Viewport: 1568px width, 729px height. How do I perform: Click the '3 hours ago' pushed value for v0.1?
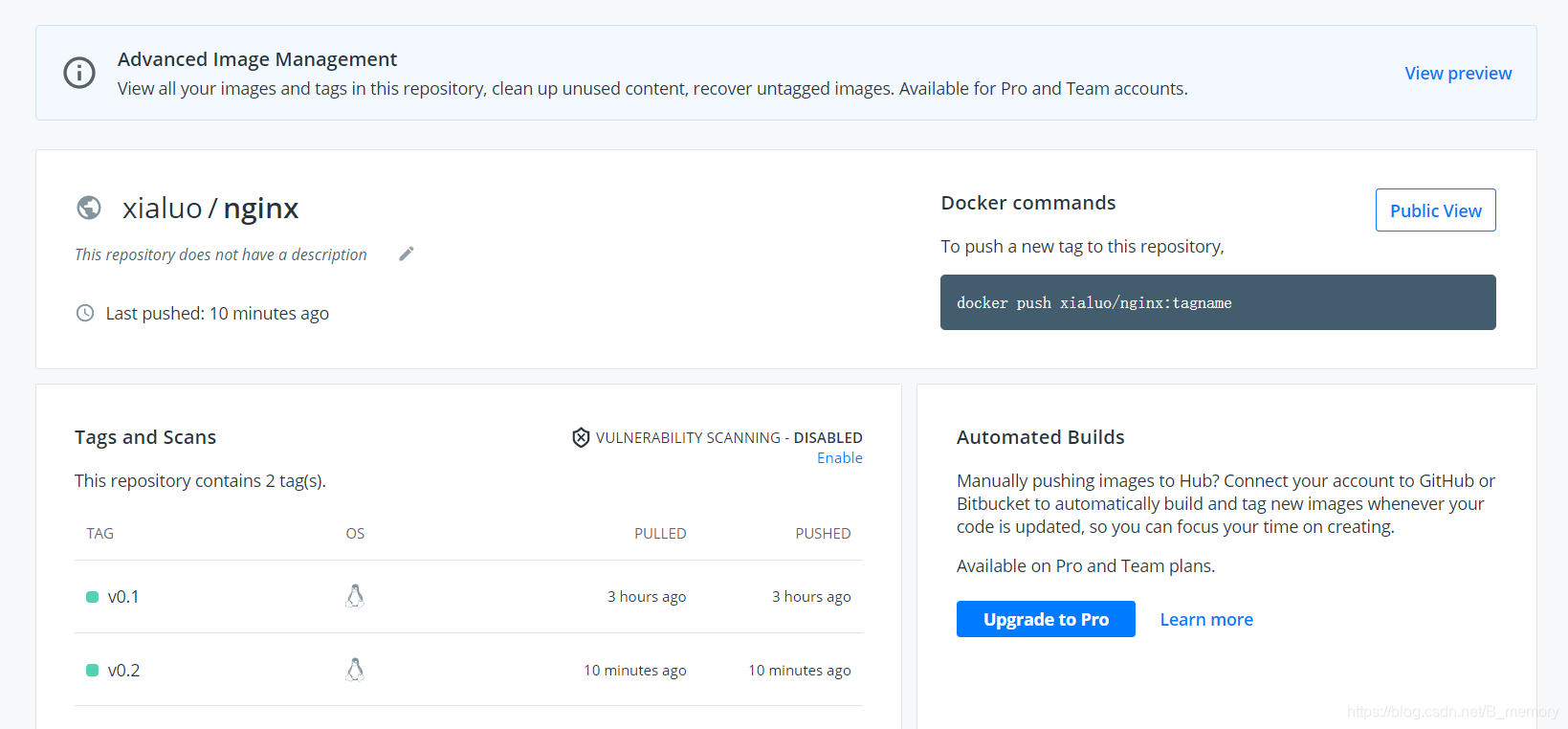click(x=811, y=597)
